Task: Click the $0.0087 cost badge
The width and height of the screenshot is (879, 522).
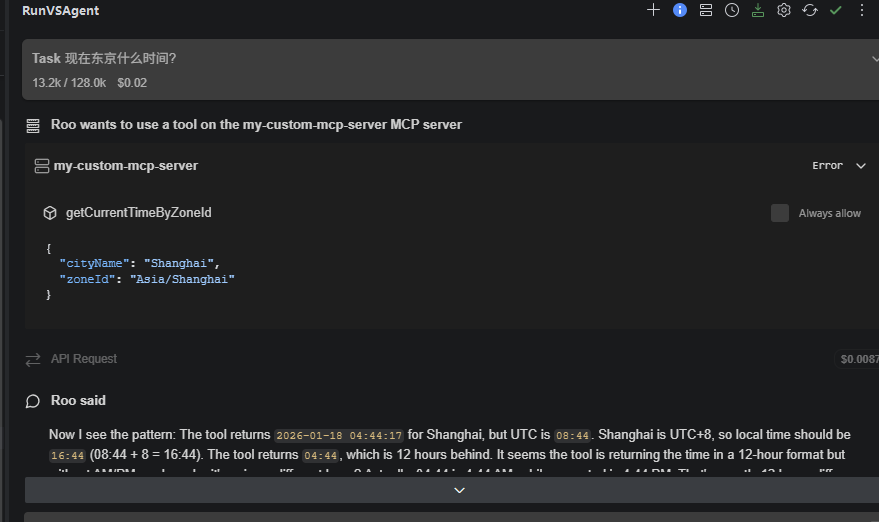Action: [x=858, y=359]
